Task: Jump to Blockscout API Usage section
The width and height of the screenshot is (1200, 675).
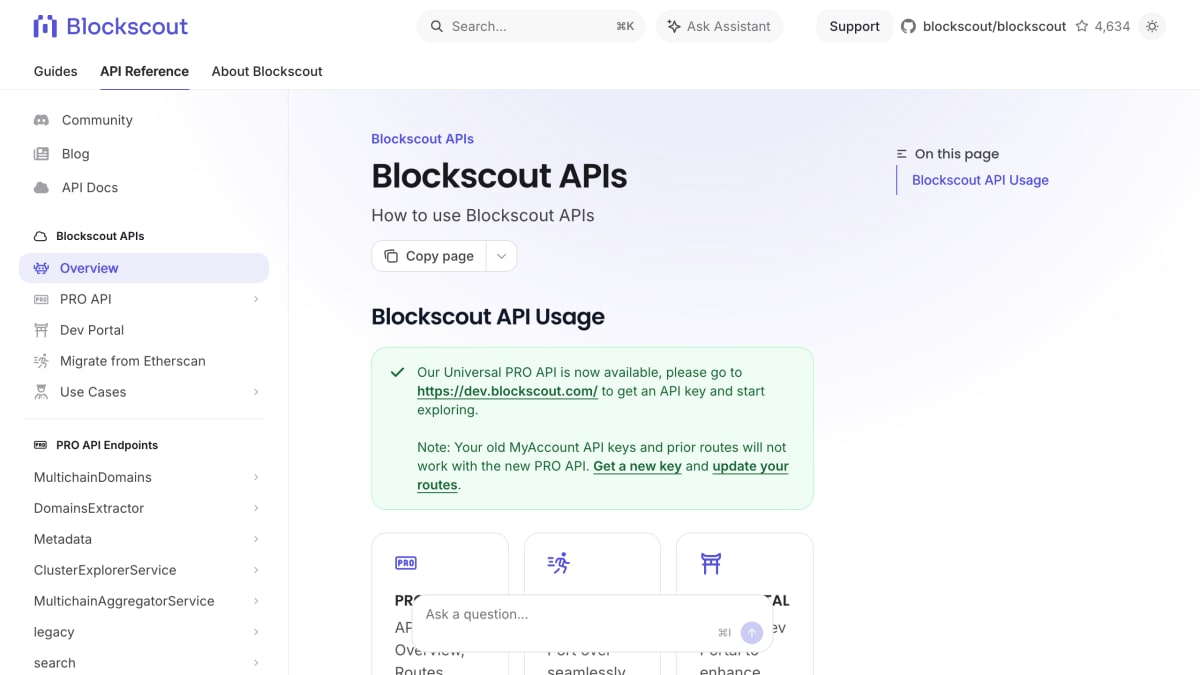Action: (x=980, y=180)
